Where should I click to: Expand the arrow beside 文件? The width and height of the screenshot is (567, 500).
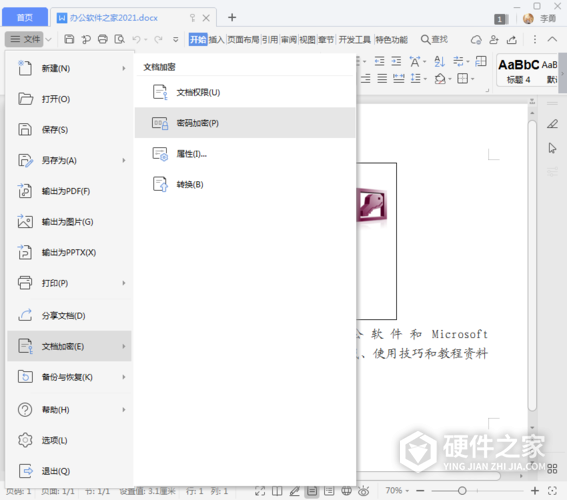pos(48,39)
